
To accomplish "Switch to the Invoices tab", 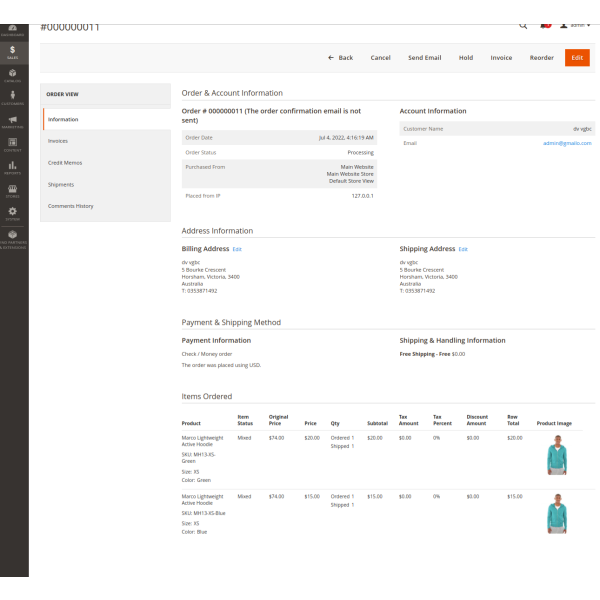I will 58,141.
